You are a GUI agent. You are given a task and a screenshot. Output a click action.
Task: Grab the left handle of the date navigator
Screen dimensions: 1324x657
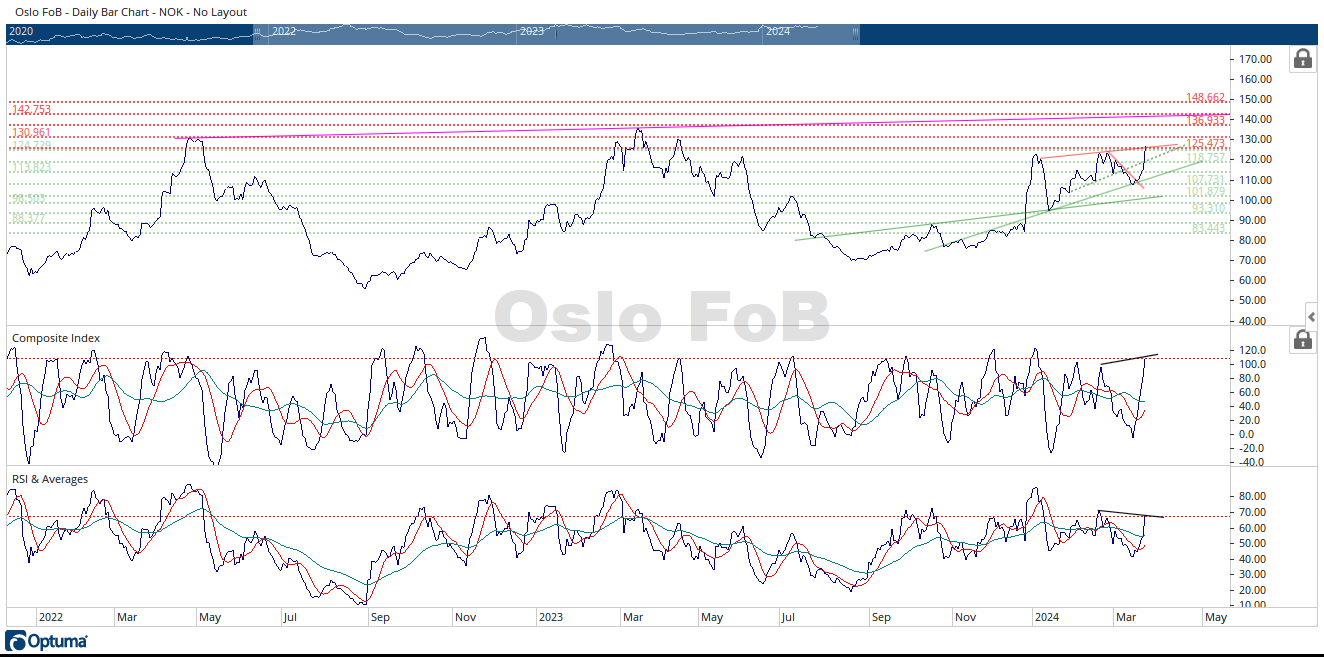pyautogui.click(x=257, y=32)
